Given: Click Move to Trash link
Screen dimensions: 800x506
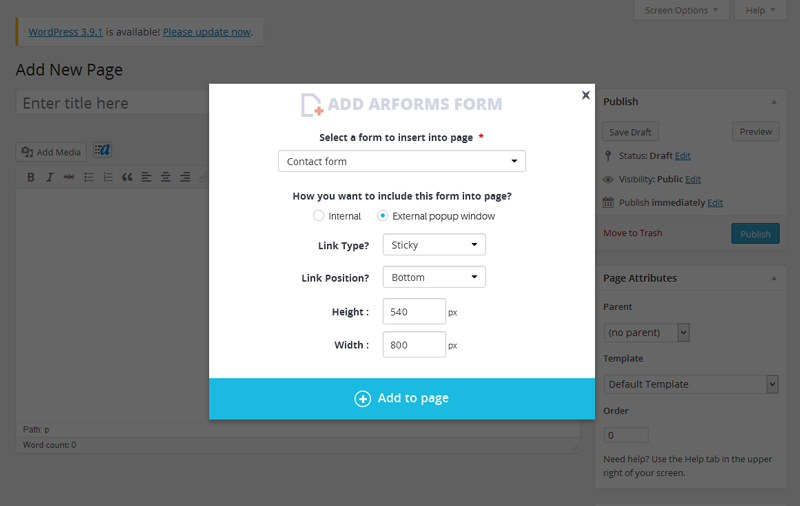Looking at the screenshot, I should [633, 233].
